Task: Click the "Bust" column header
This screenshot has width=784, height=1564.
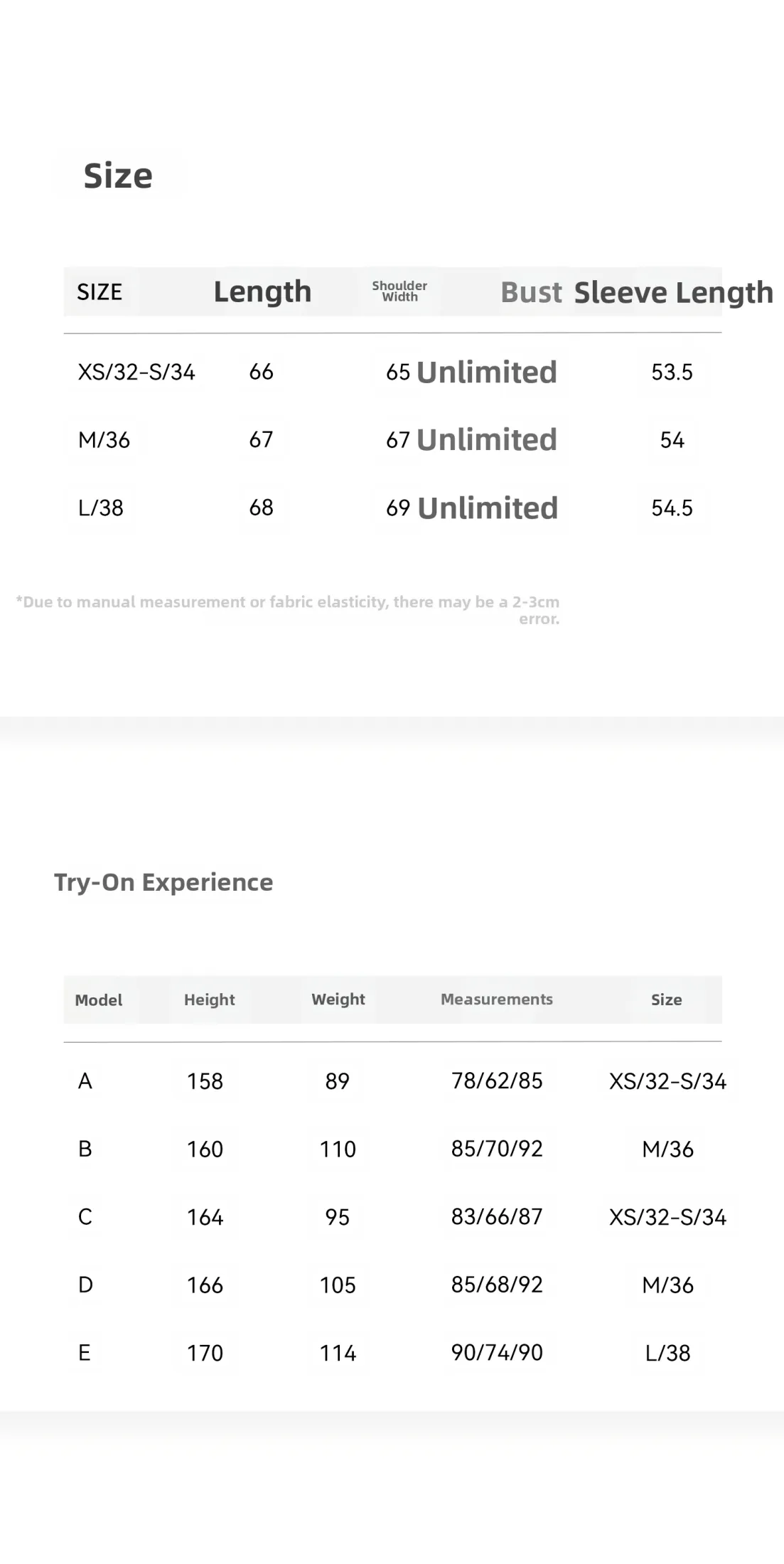Action: [x=531, y=292]
